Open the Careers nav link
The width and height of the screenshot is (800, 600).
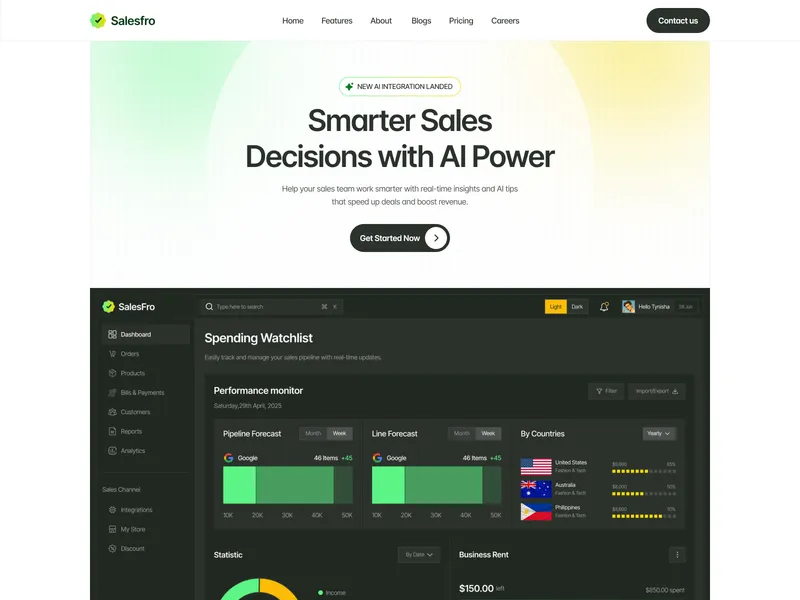click(x=505, y=21)
